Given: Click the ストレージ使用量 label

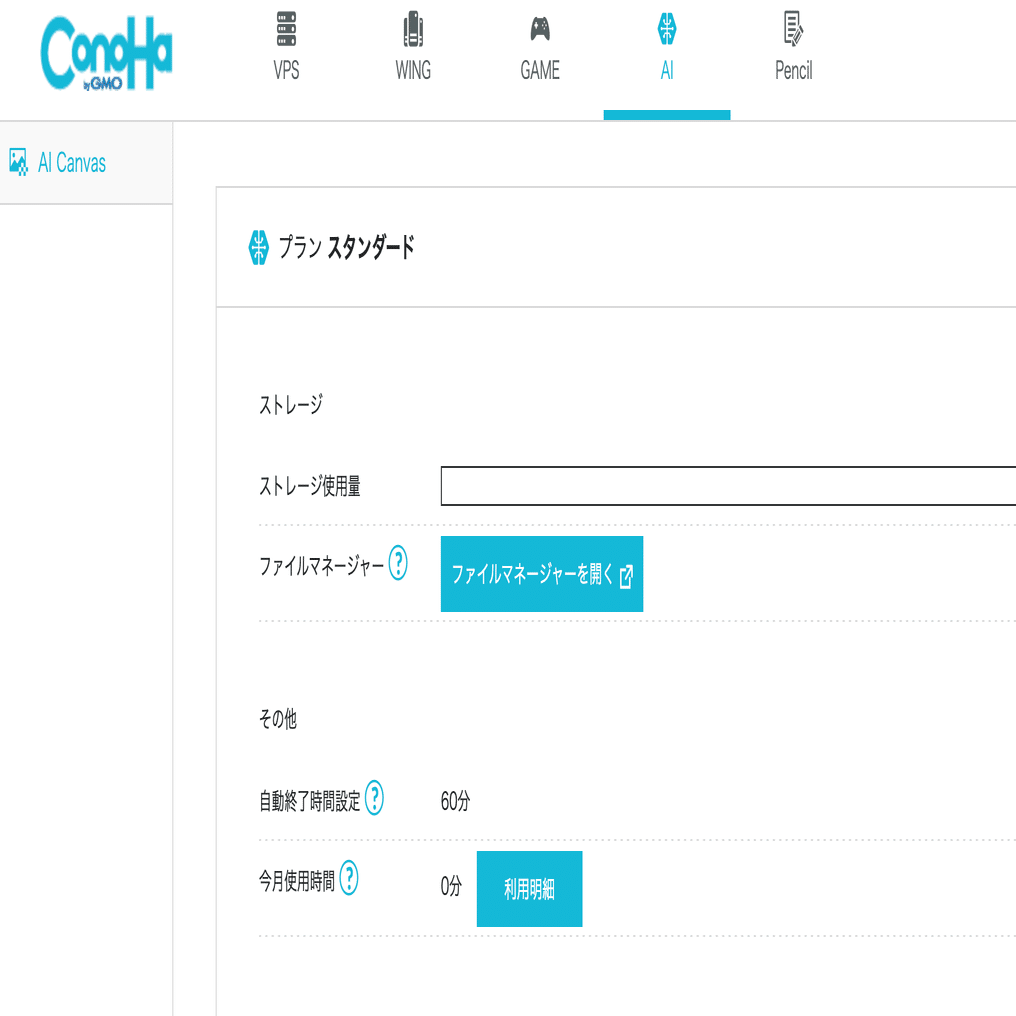Looking at the screenshot, I should [x=310, y=485].
